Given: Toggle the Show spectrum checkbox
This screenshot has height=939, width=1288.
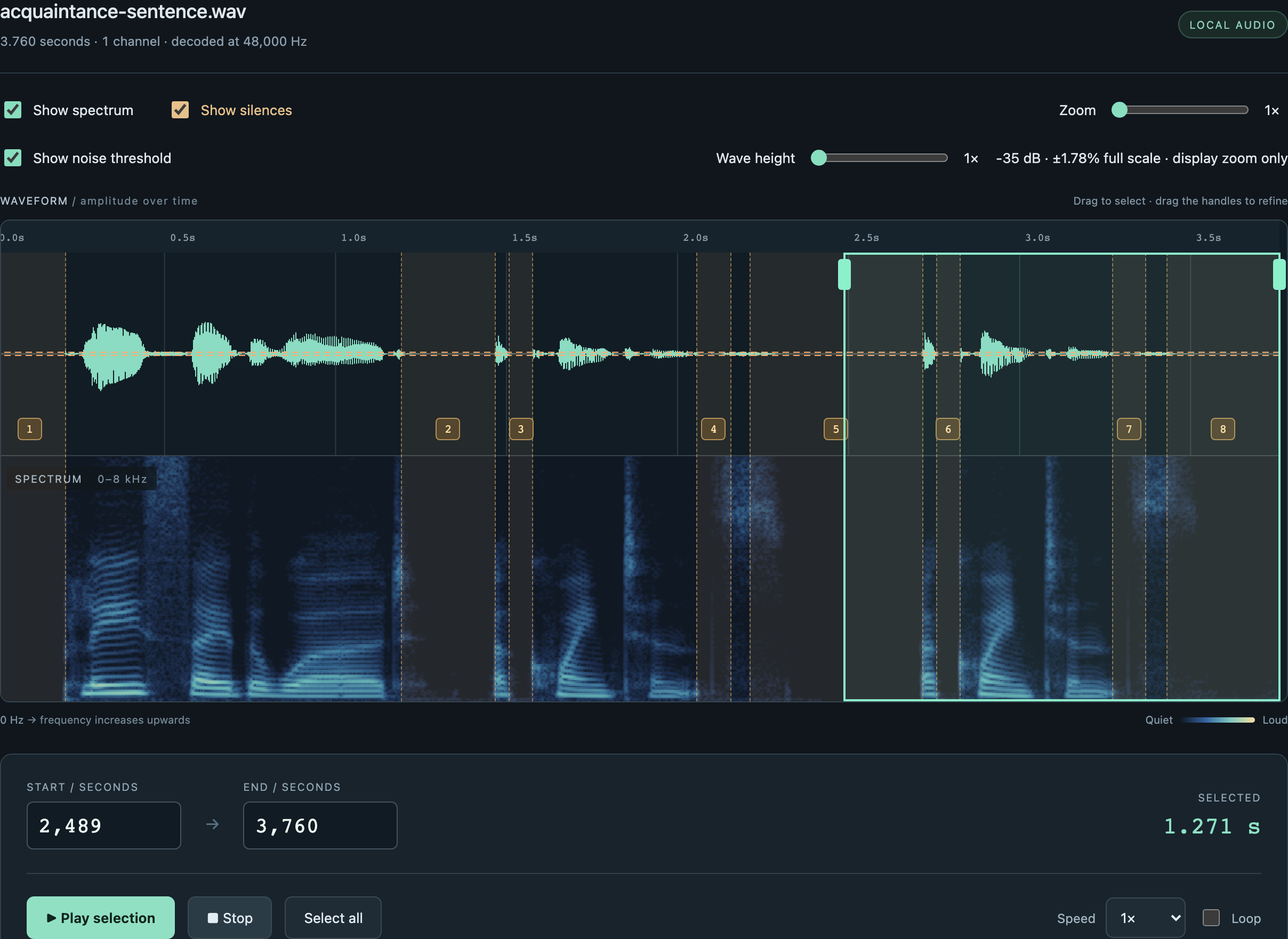Looking at the screenshot, I should click(x=12, y=110).
